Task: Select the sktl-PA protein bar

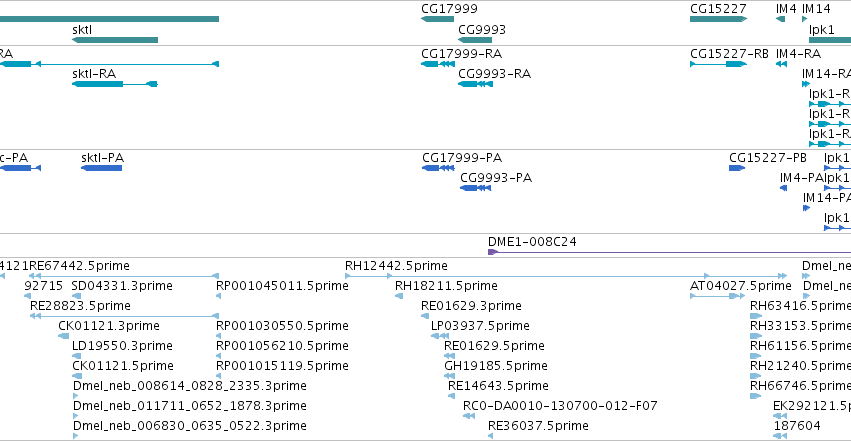Action: pyautogui.click(x=101, y=168)
